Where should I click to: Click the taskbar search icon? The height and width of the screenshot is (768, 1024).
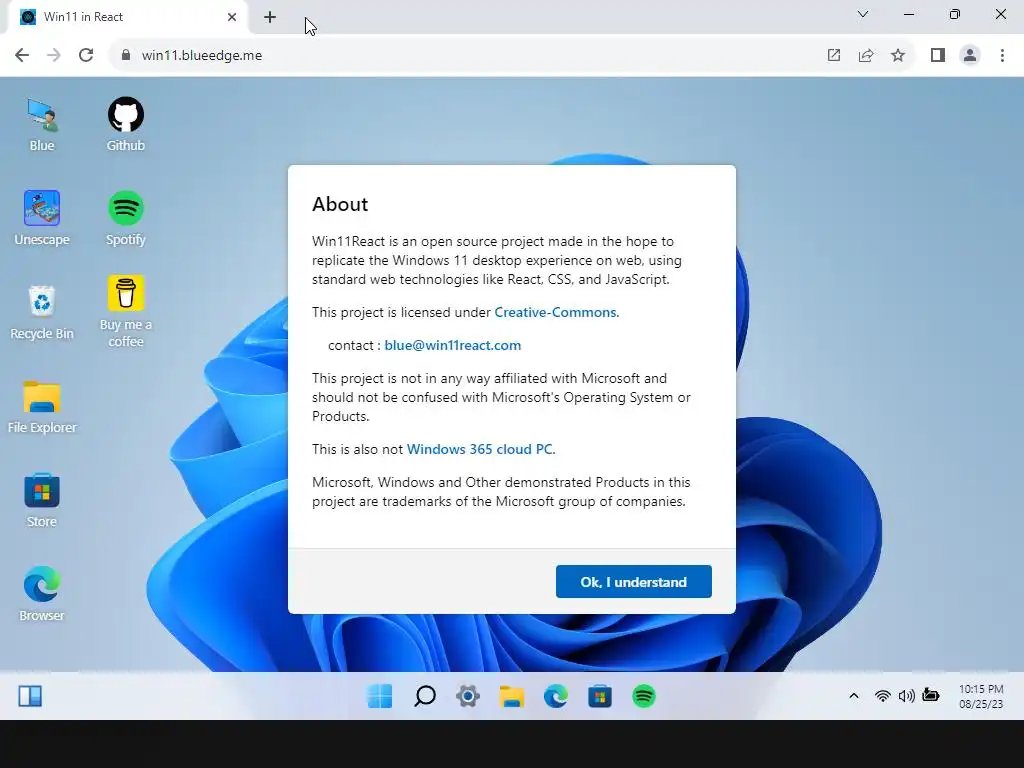pyautogui.click(x=424, y=696)
